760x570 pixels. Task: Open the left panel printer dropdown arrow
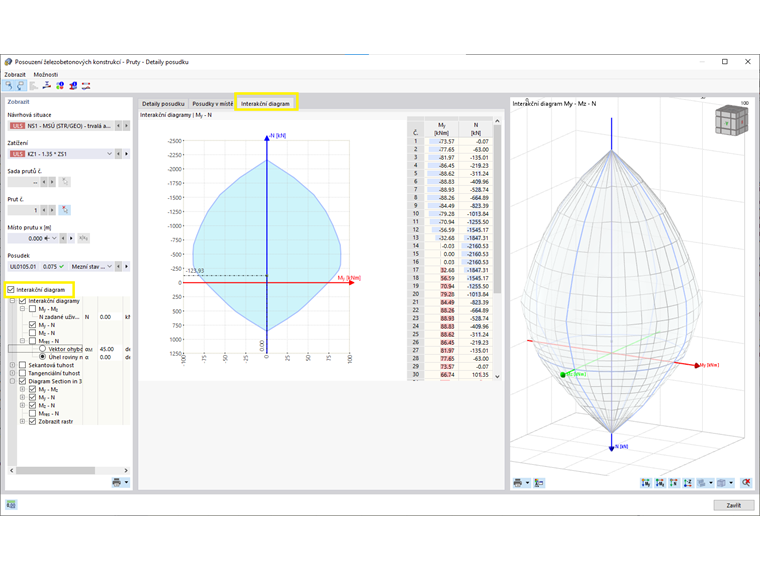(127, 482)
